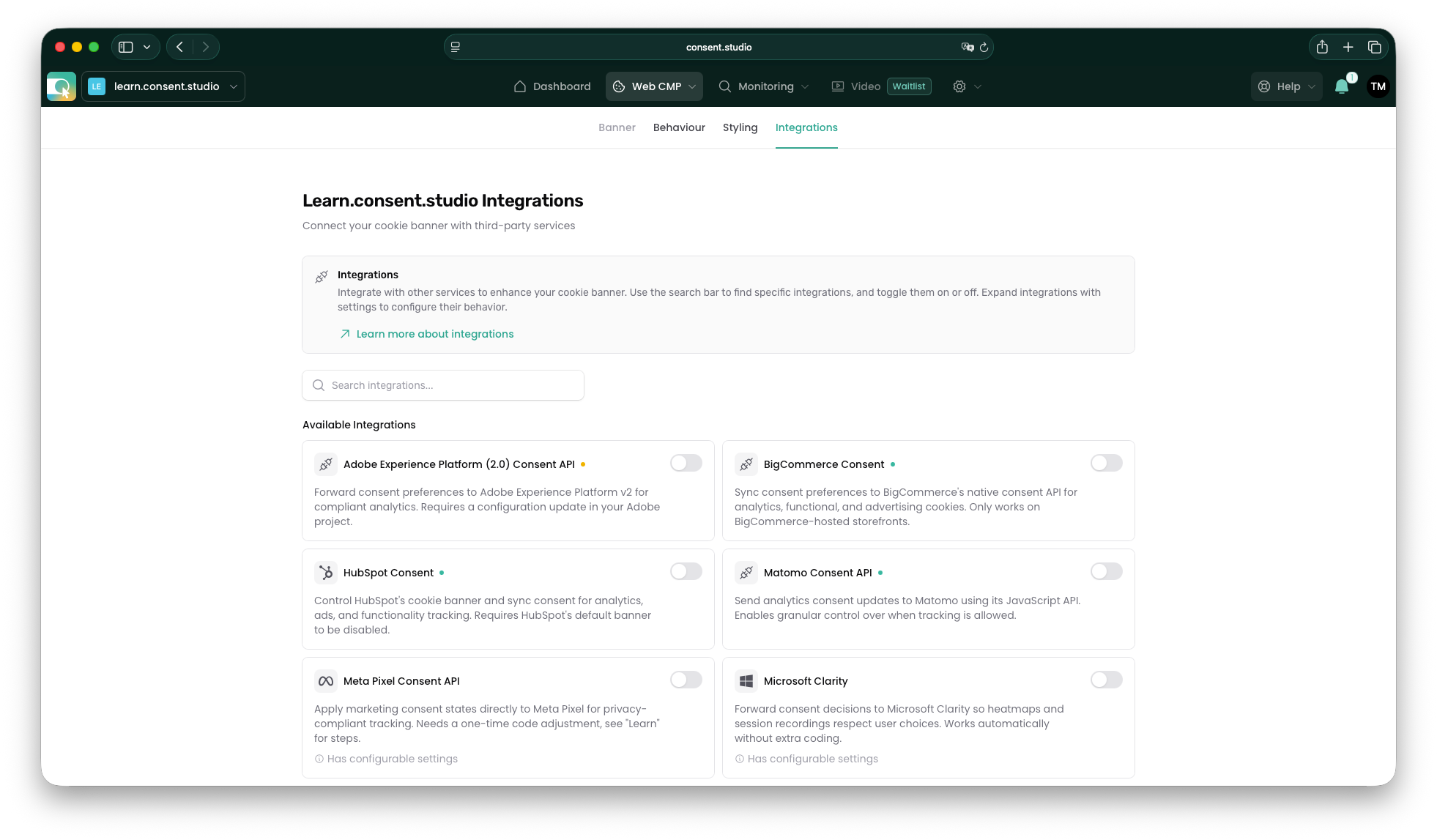Go back with the browser back arrow
Screen dimensions: 1437x840
coord(179,47)
